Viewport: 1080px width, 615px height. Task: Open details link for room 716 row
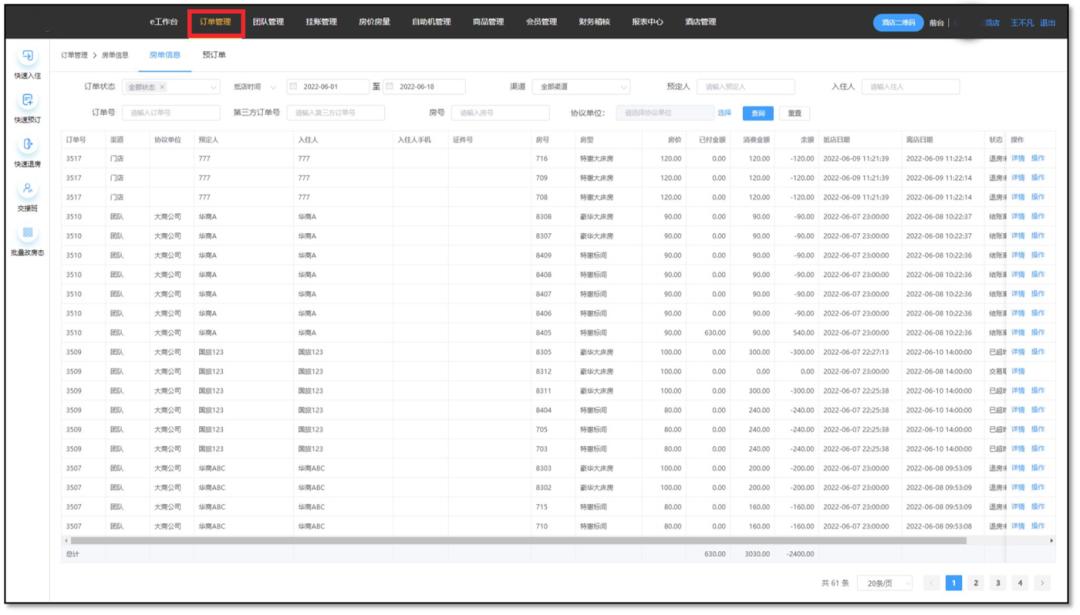tap(1017, 158)
